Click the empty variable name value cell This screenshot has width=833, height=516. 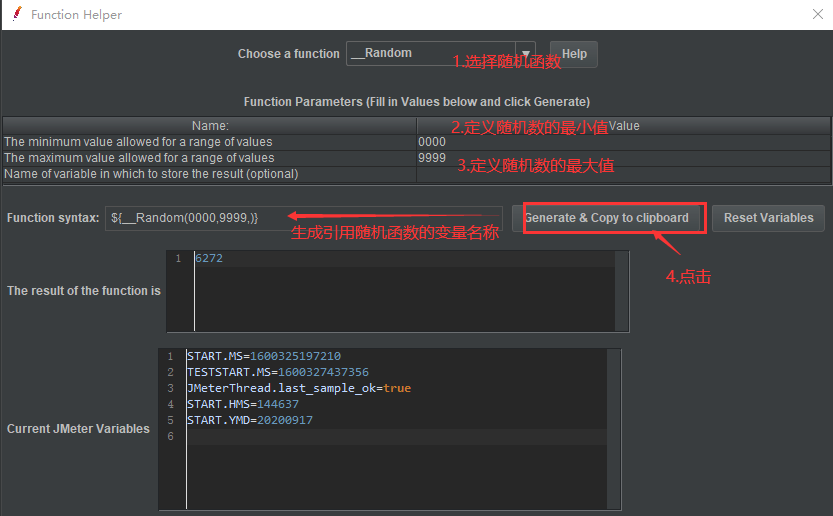point(622,174)
